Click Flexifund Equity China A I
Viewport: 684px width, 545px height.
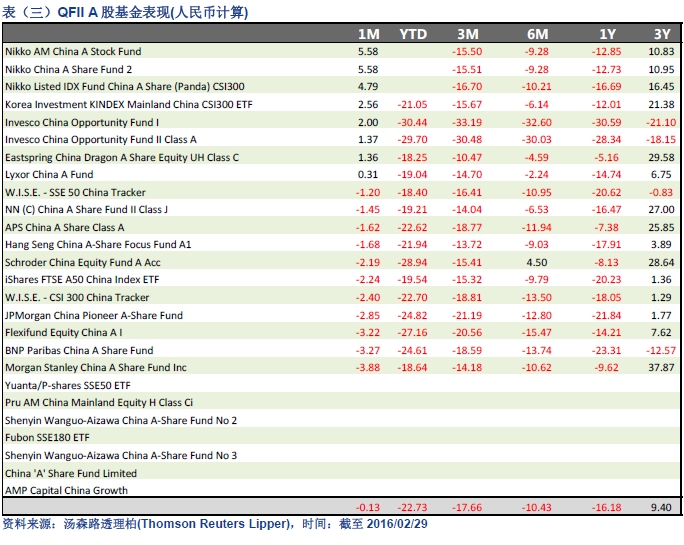click(x=64, y=332)
